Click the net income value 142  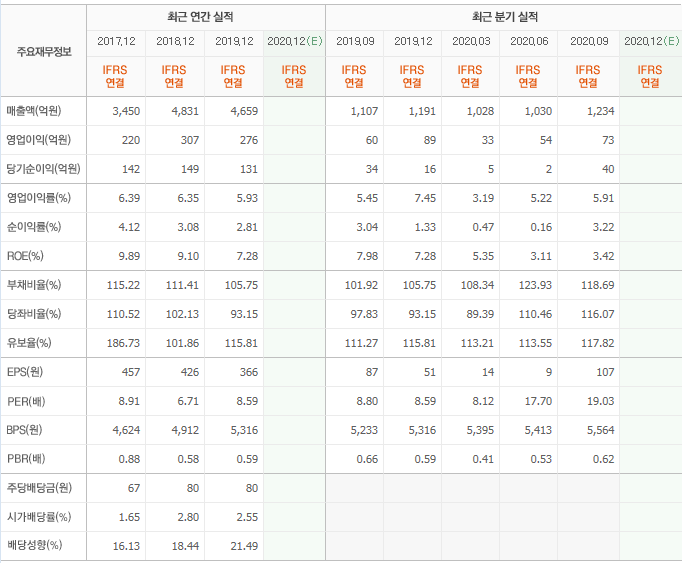point(131,169)
